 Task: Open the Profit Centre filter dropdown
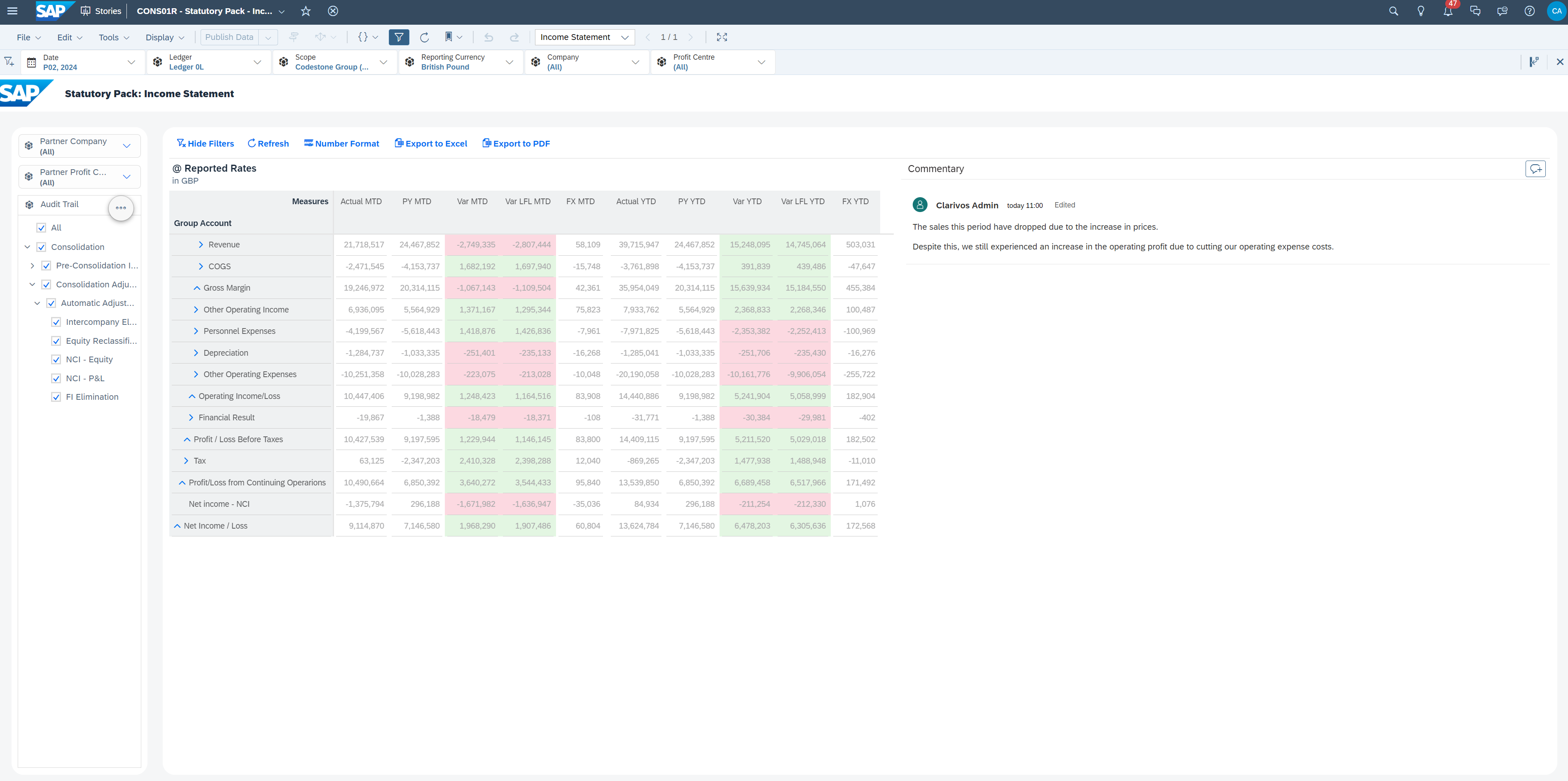713,62
